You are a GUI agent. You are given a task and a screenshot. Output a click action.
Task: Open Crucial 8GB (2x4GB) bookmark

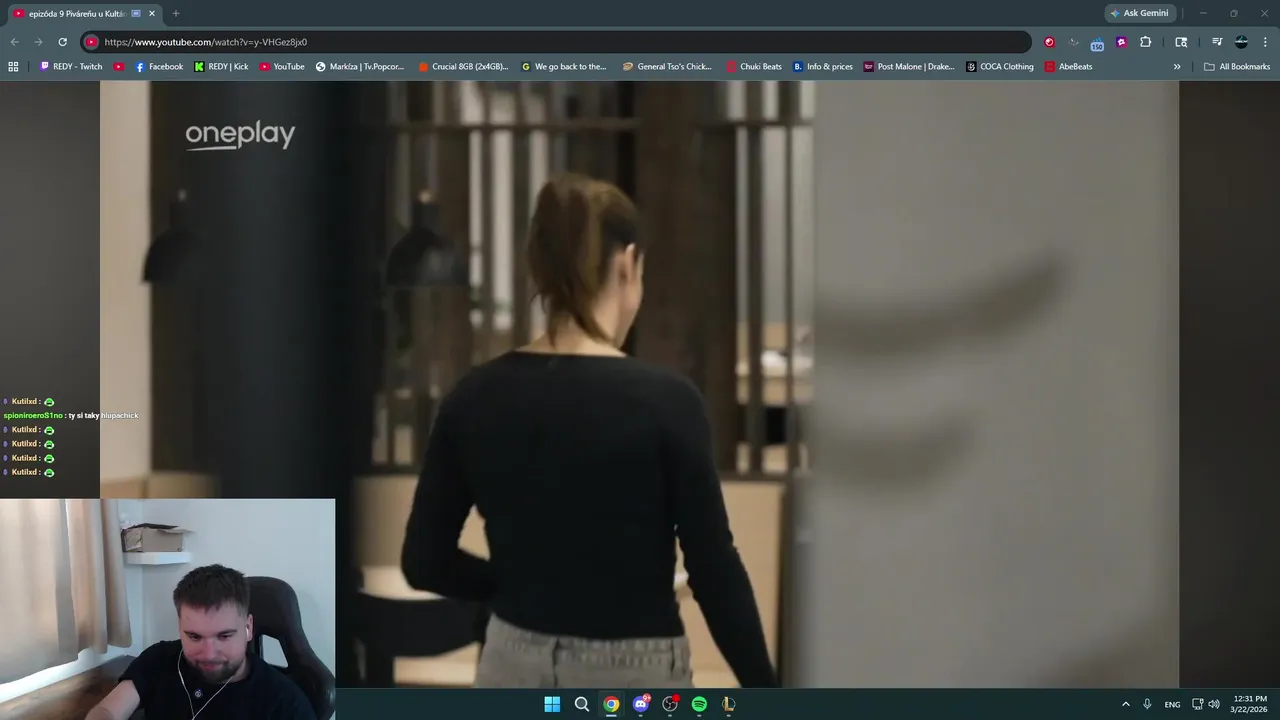[x=463, y=67]
